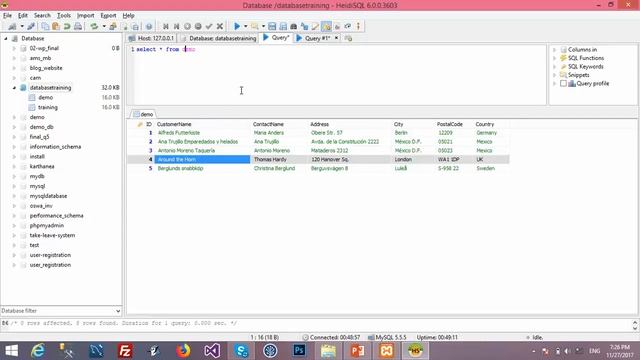Screen dimensions: 640x360
Task: Expand the 02-wp_final database node
Action: click(x=14, y=48)
